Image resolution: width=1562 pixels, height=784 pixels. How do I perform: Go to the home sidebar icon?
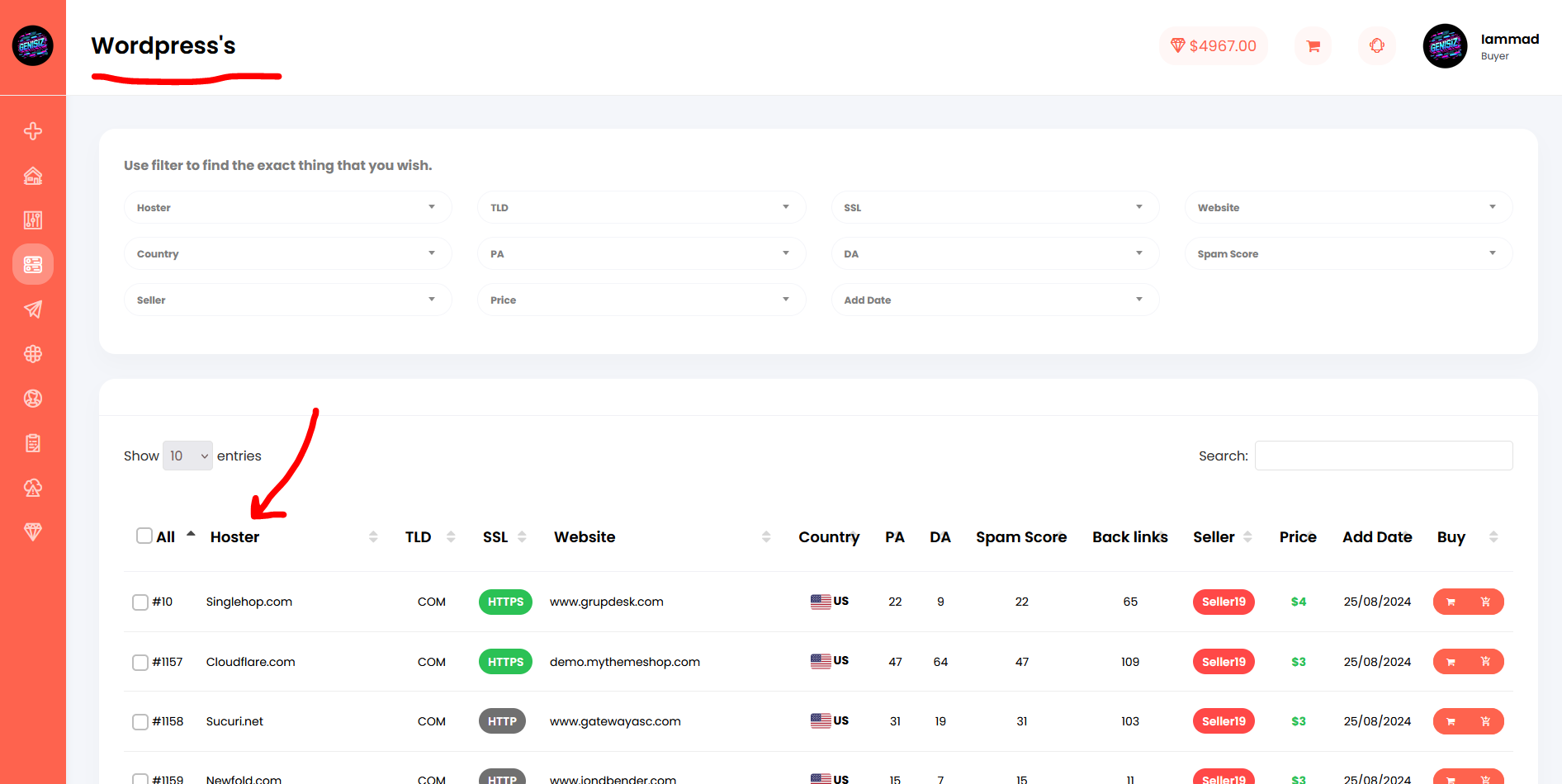click(33, 176)
